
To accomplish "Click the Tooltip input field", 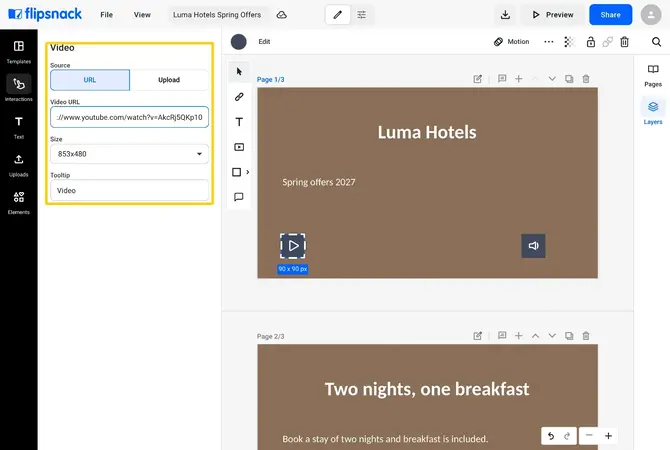I will click(129, 191).
